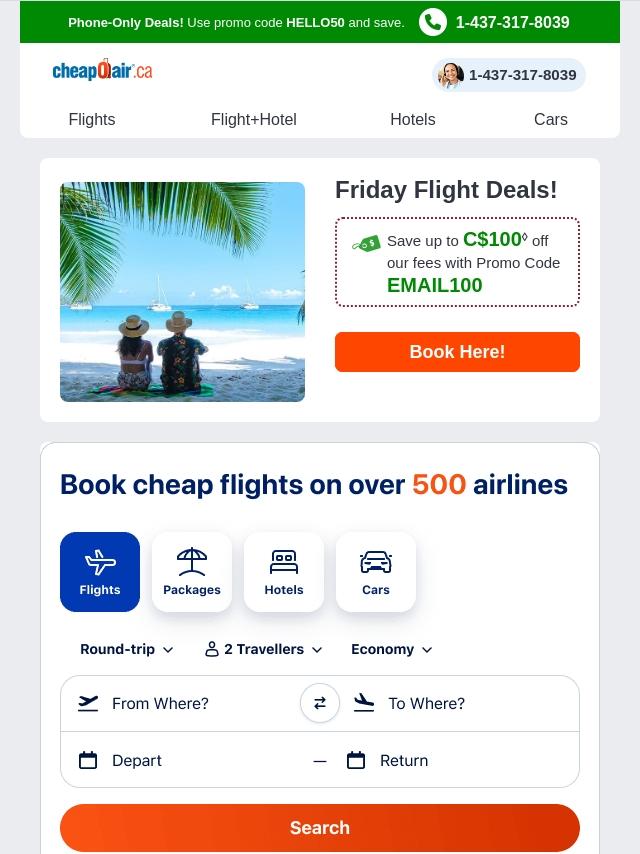Click the Depart calendar icon

pos(88,760)
